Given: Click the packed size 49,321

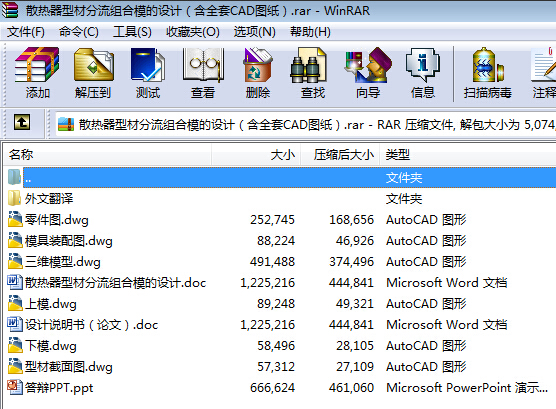Looking at the screenshot, I should click(x=355, y=304).
